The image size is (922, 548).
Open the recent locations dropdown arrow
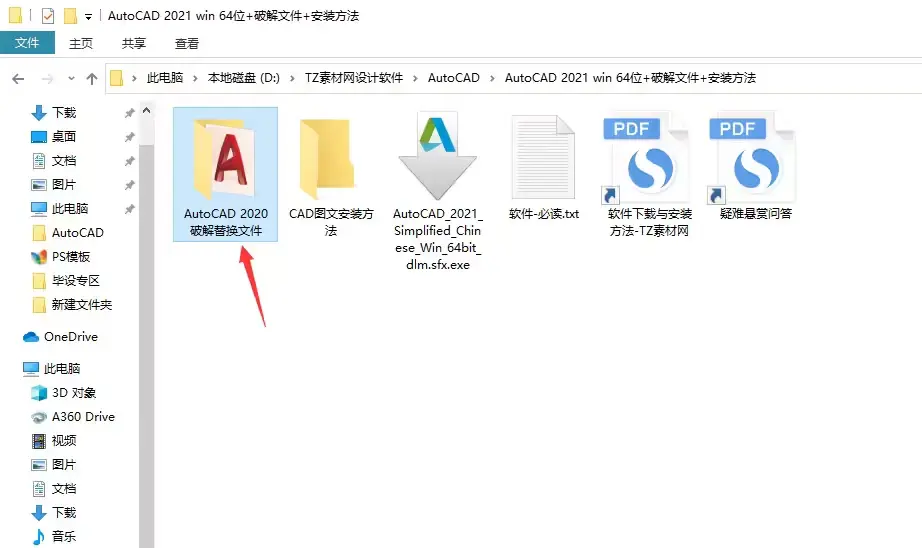coord(71,78)
